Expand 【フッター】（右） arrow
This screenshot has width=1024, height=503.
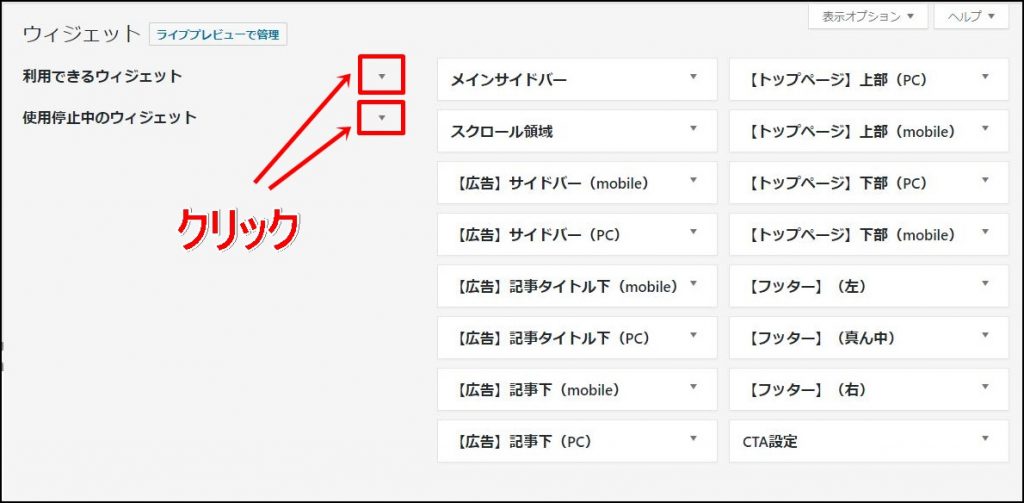(985, 386)
